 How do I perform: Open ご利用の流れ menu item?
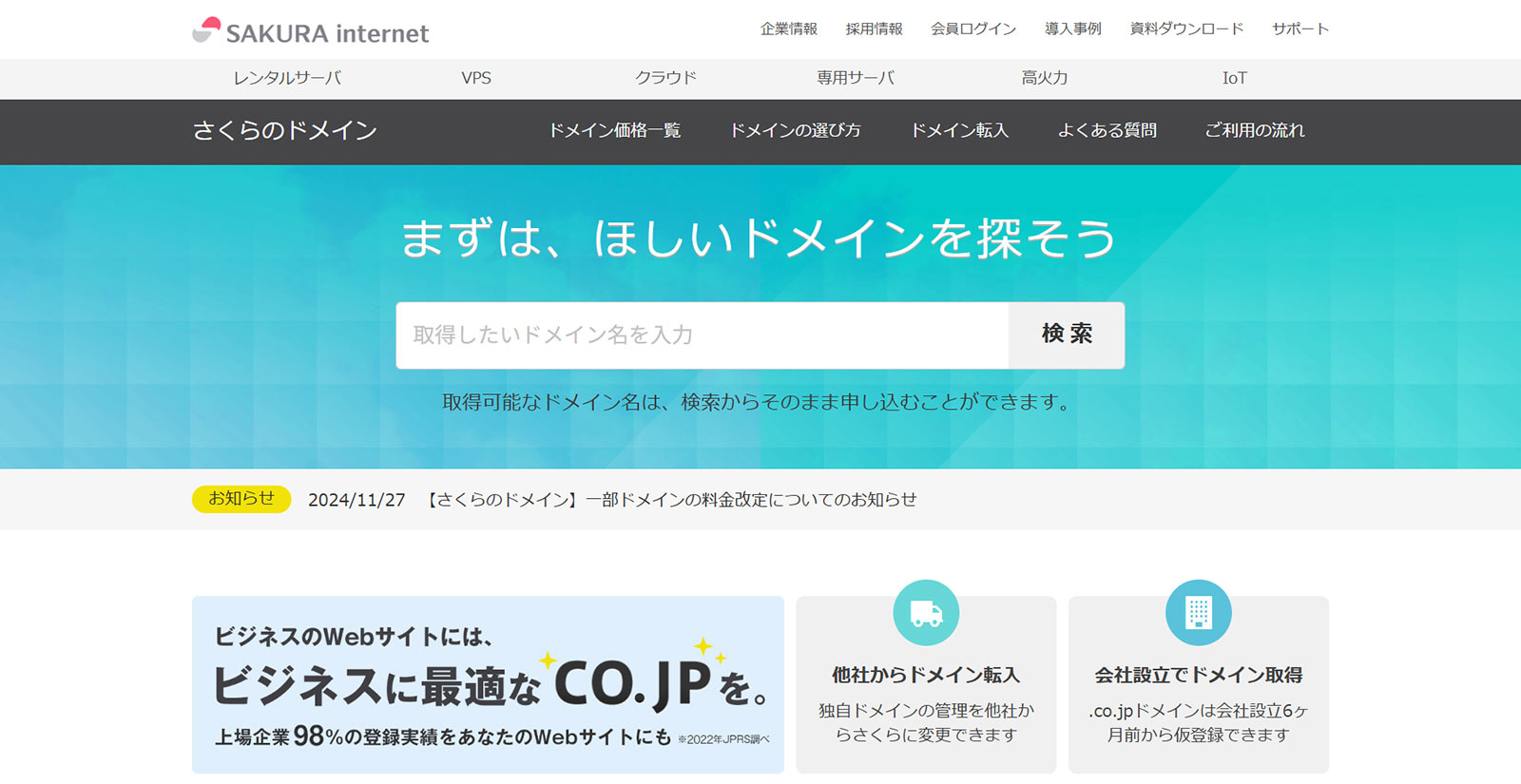pos(1255,130)
